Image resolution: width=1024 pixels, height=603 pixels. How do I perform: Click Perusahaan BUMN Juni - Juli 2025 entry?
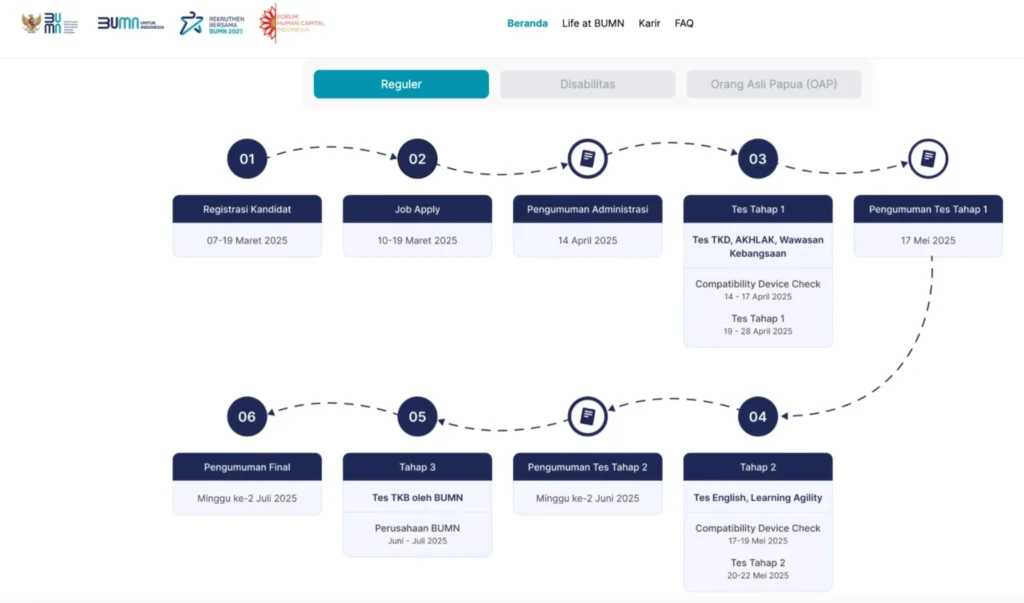coord(417,534)
